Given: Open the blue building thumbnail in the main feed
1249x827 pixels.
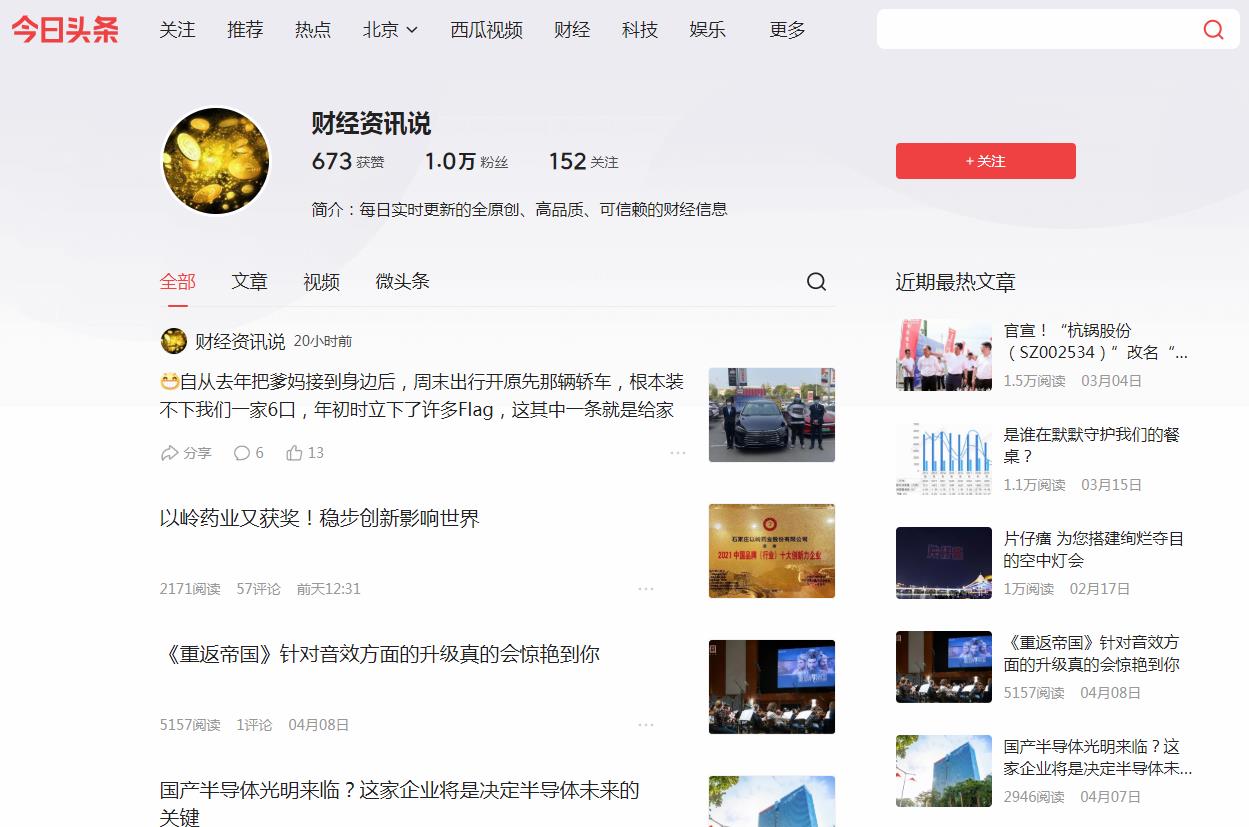Looking at the screenshot, I should [x=772, y=801].
